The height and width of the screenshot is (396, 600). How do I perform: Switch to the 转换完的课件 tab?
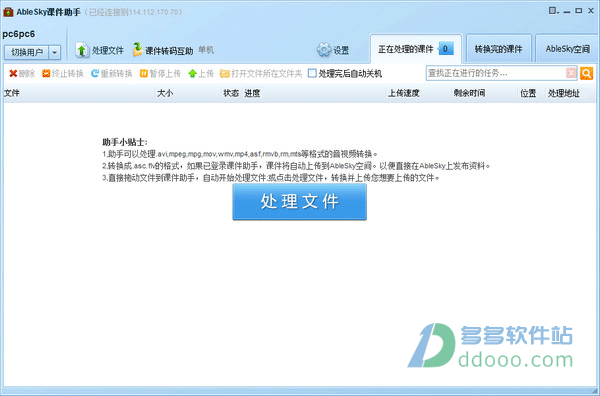[498, 49]
